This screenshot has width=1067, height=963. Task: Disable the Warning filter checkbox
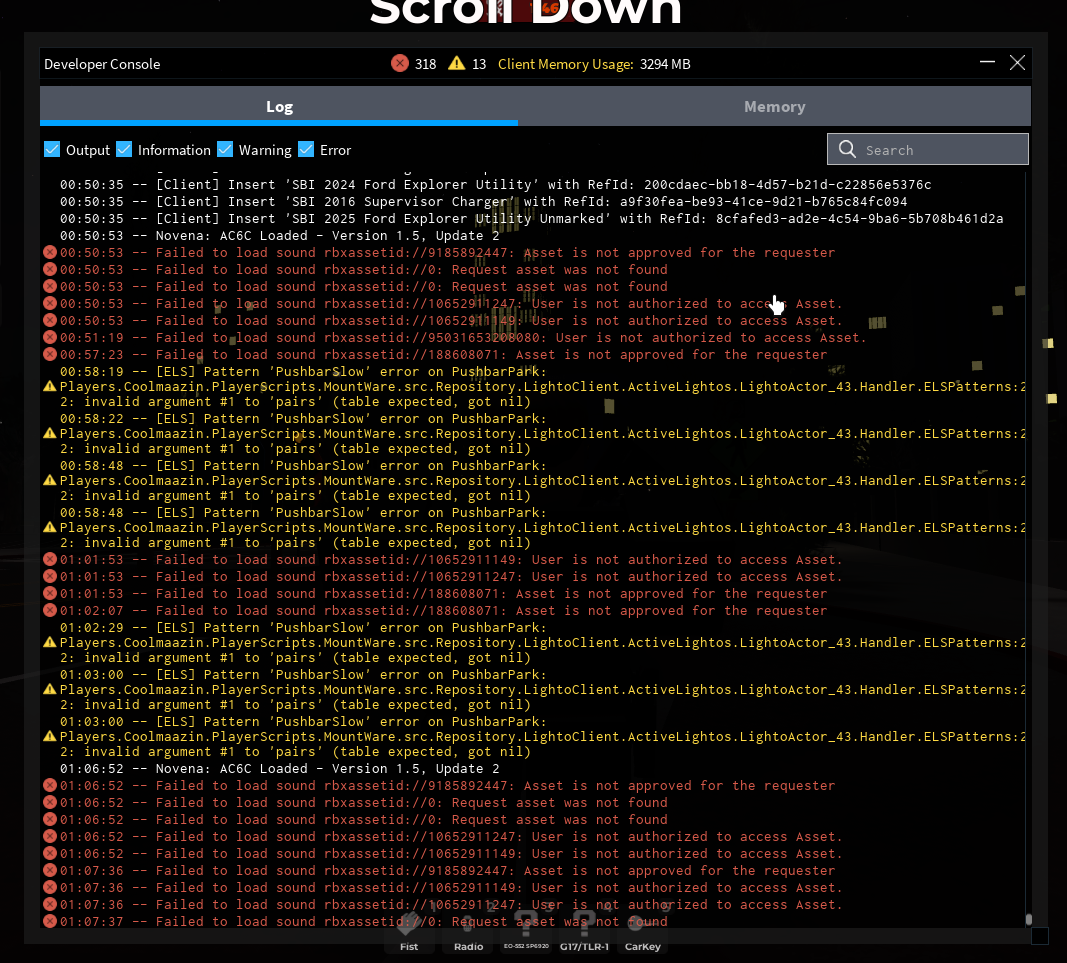point(225,150)
